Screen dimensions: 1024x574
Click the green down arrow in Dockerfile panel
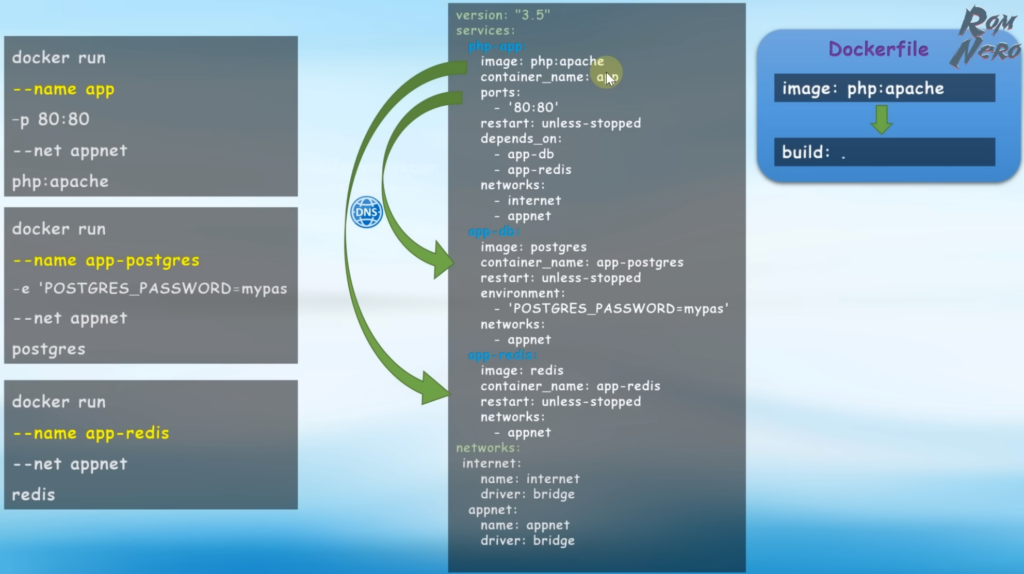tap(880, 119)
